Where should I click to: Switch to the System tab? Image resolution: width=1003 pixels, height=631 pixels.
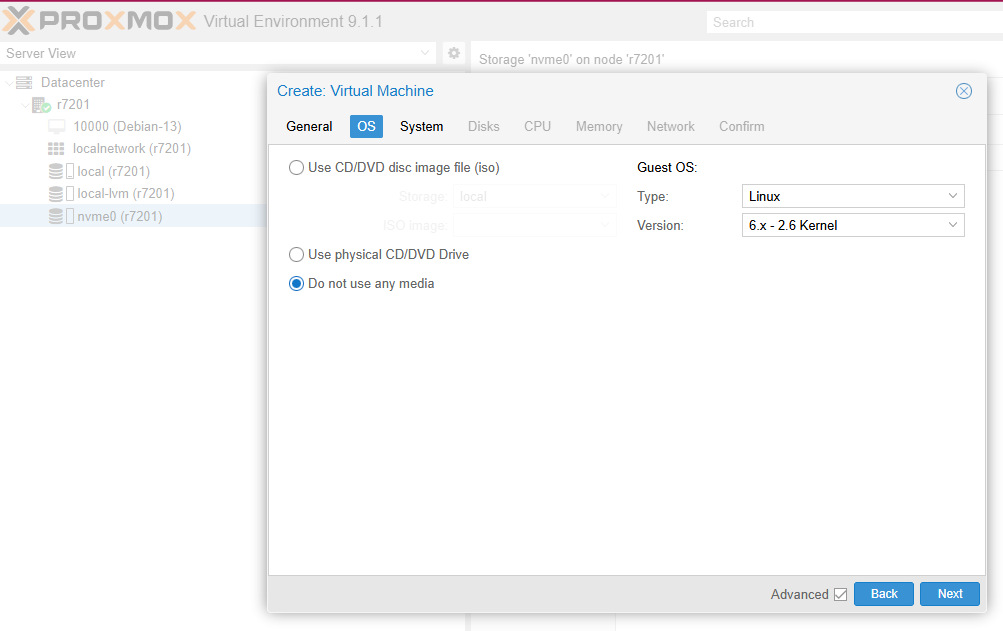(421, 127)
